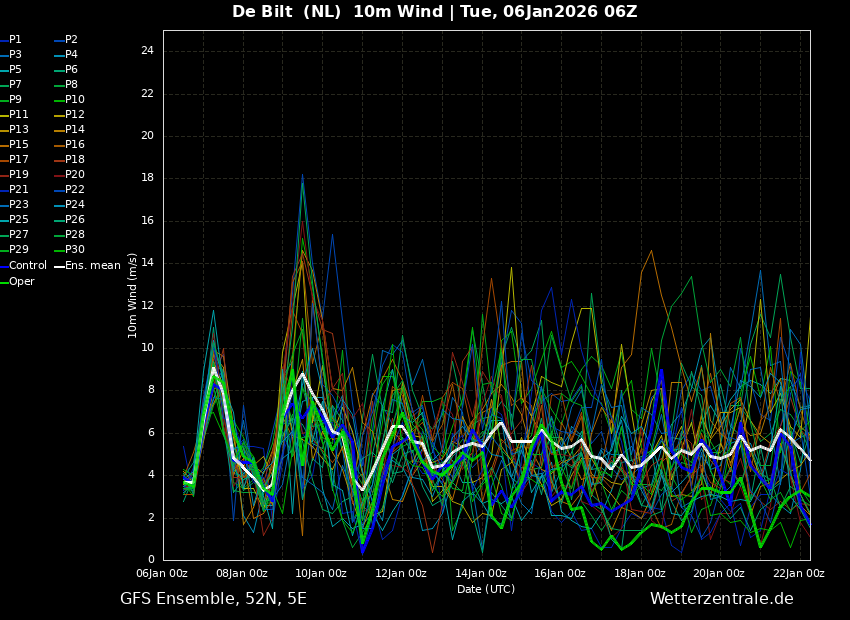Click the Wetterzentrale.de credit text
This screenshot has height=620, width=850.
722,599
